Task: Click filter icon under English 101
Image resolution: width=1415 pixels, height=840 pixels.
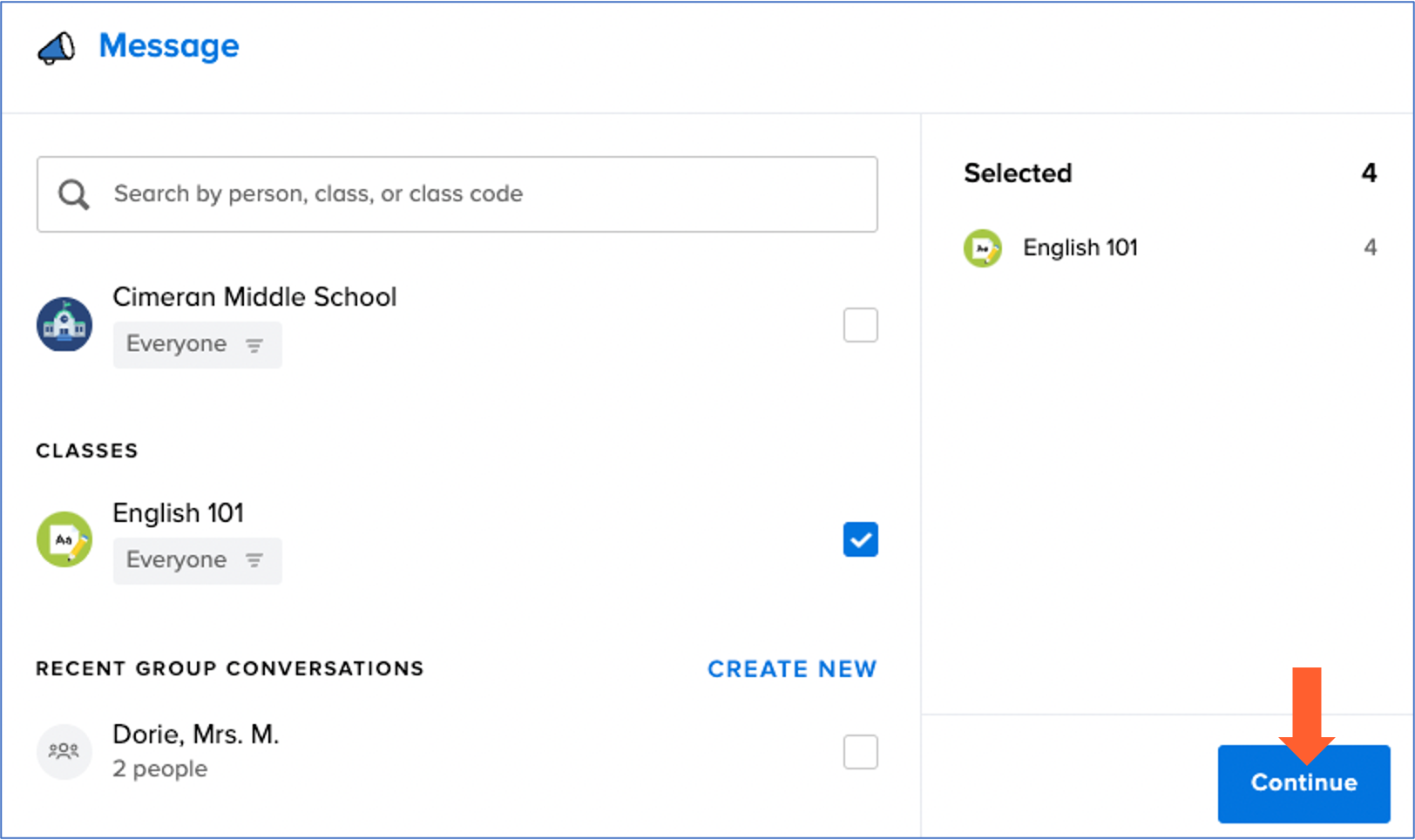Action: (254, 560)
